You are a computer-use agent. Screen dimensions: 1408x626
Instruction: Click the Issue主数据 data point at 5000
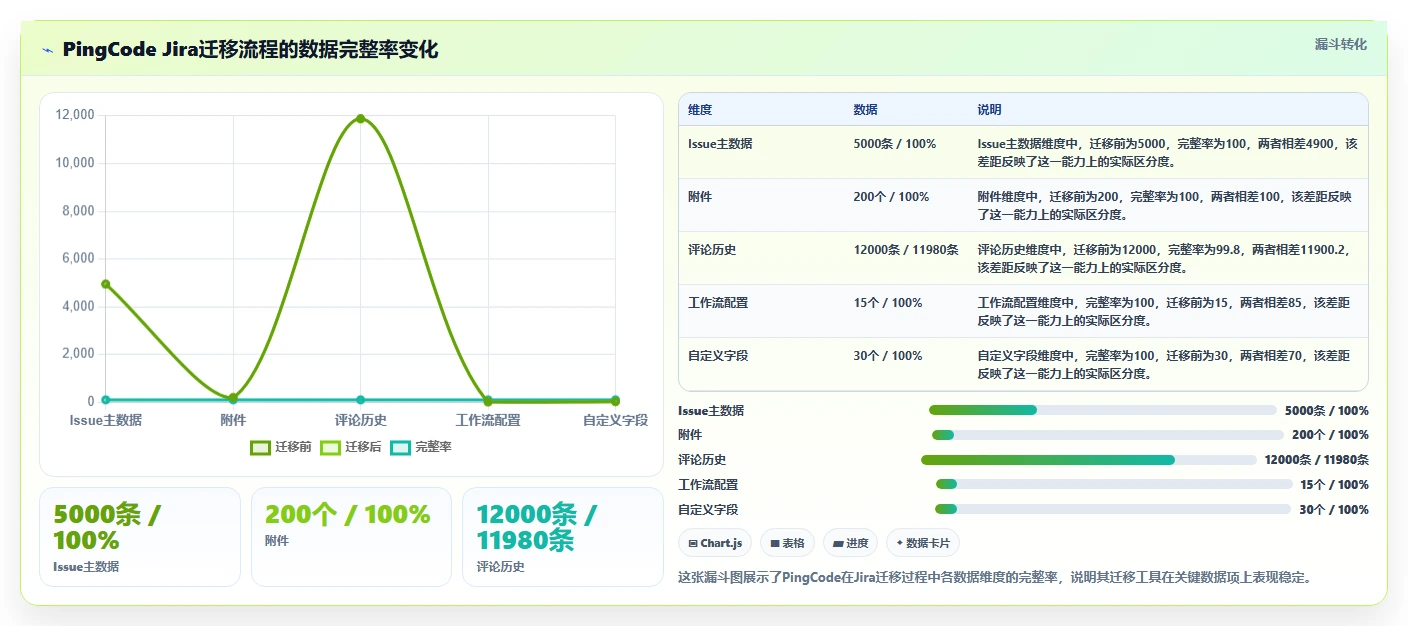[x=105, y=284]
